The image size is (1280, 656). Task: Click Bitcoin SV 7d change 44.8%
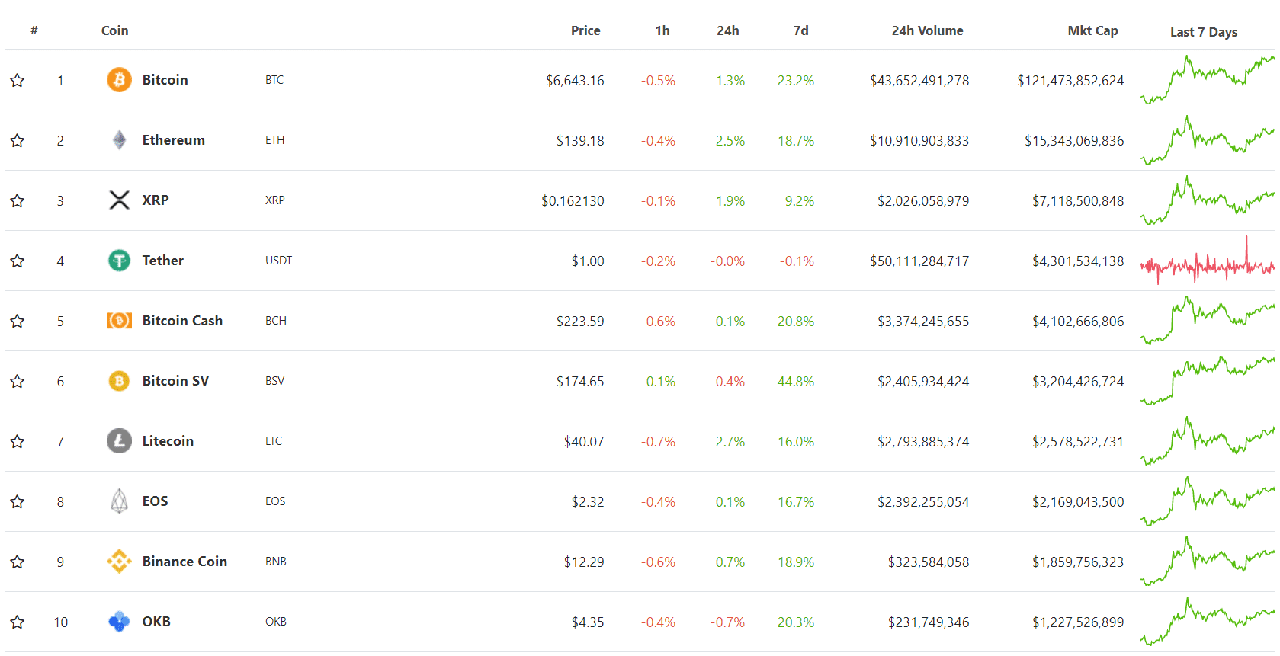[x=795, y=381]
